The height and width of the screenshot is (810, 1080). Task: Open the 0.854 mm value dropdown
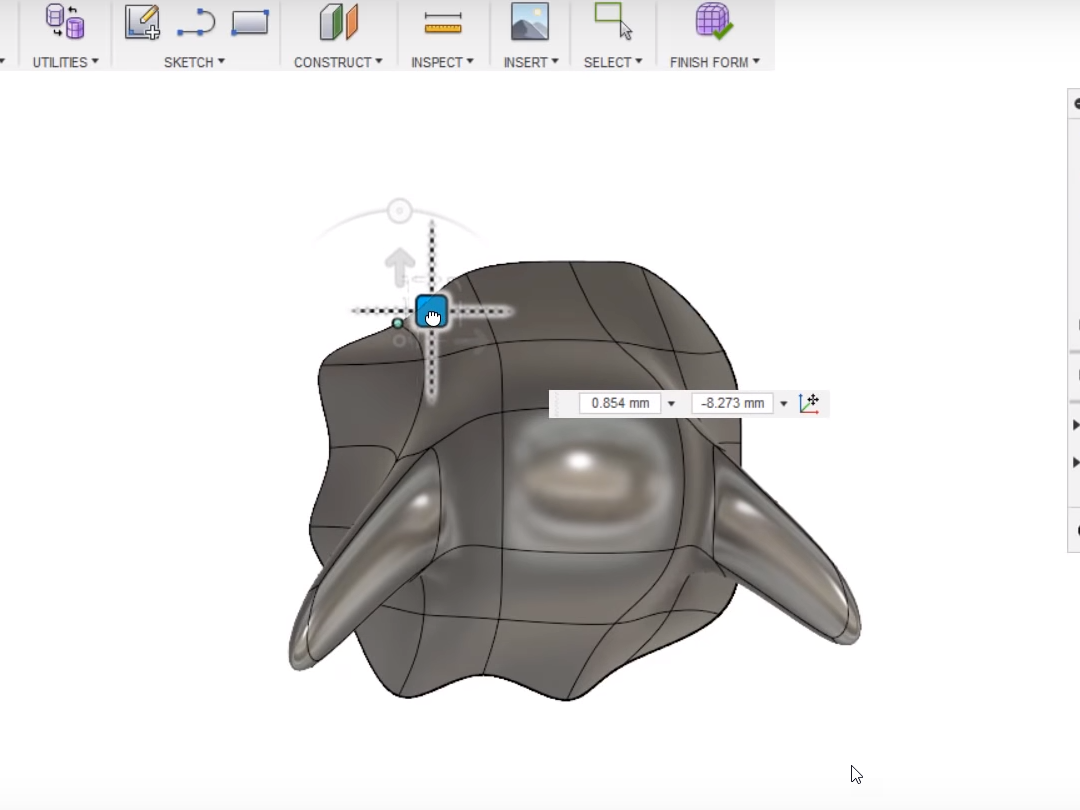669,403
